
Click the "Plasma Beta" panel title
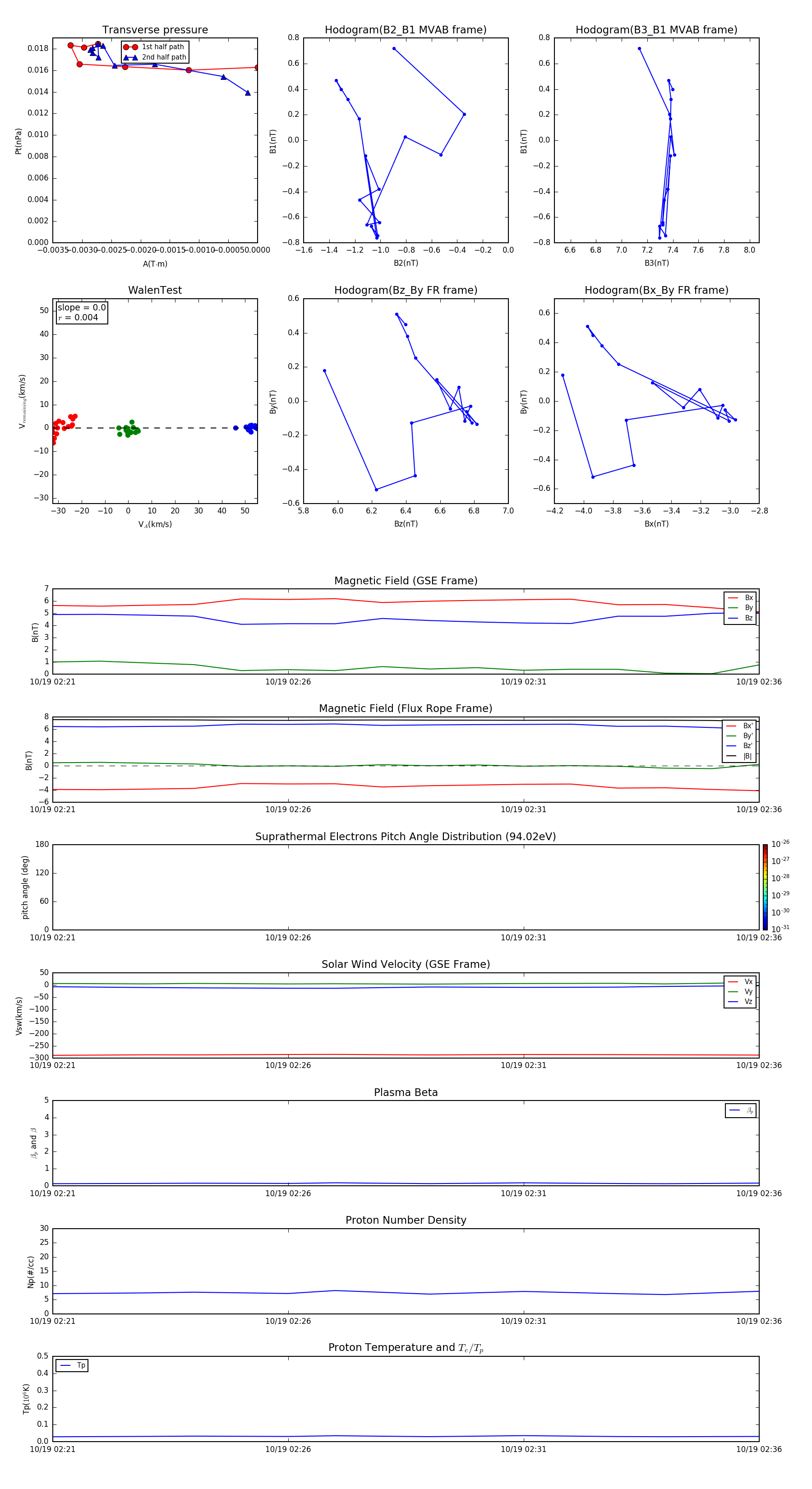pos(406,1092)
